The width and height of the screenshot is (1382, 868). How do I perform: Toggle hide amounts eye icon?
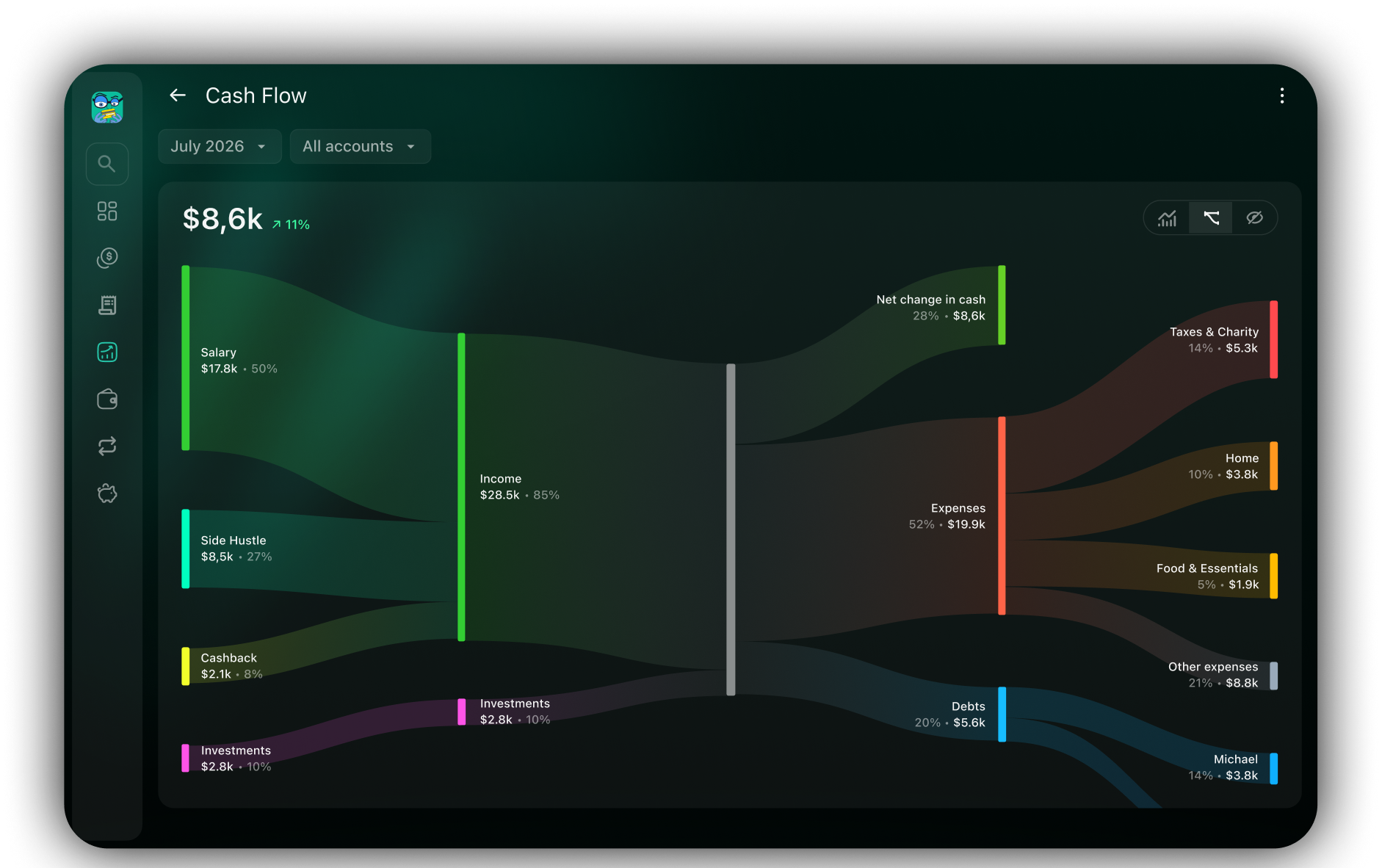(1254, 218)
